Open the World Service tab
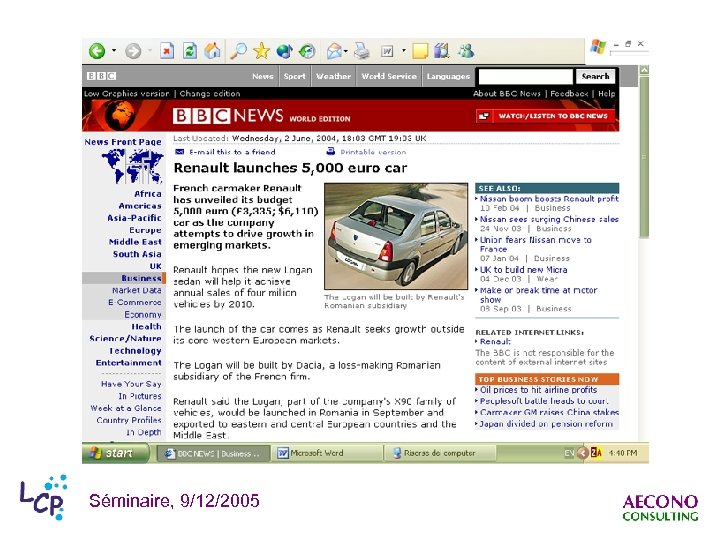Viewport: 720px width, 540px height. (389, 76)
